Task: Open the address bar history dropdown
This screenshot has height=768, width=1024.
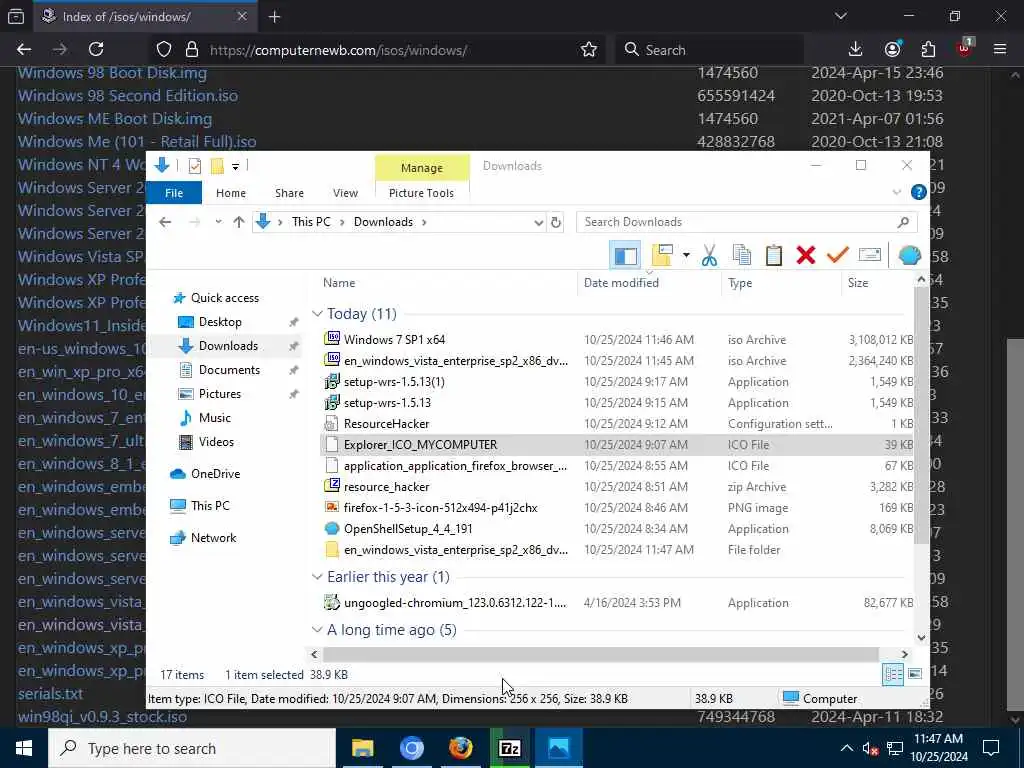Action: point(539,223)
